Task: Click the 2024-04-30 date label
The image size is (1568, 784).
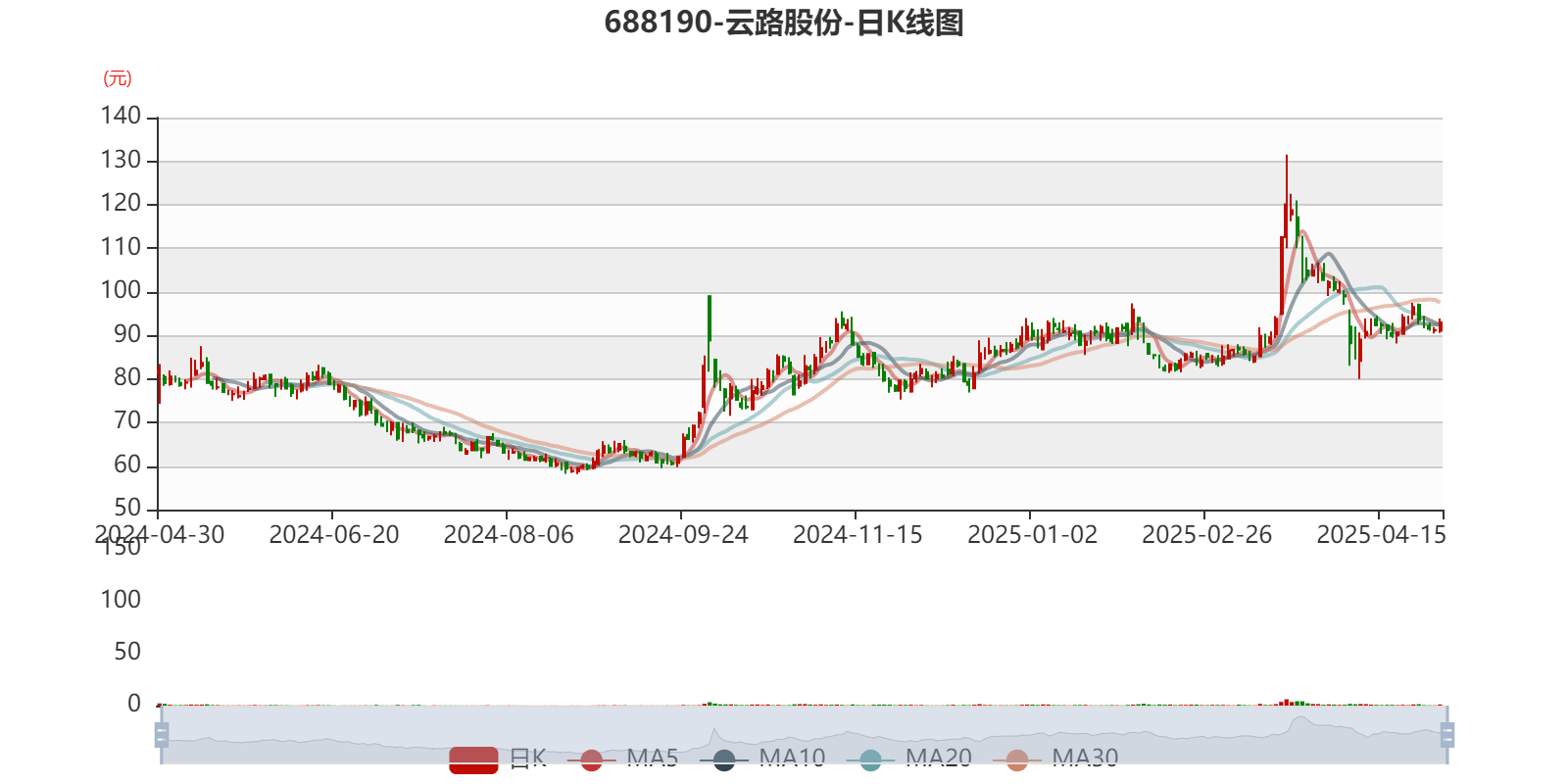Action: pos(160,535)
